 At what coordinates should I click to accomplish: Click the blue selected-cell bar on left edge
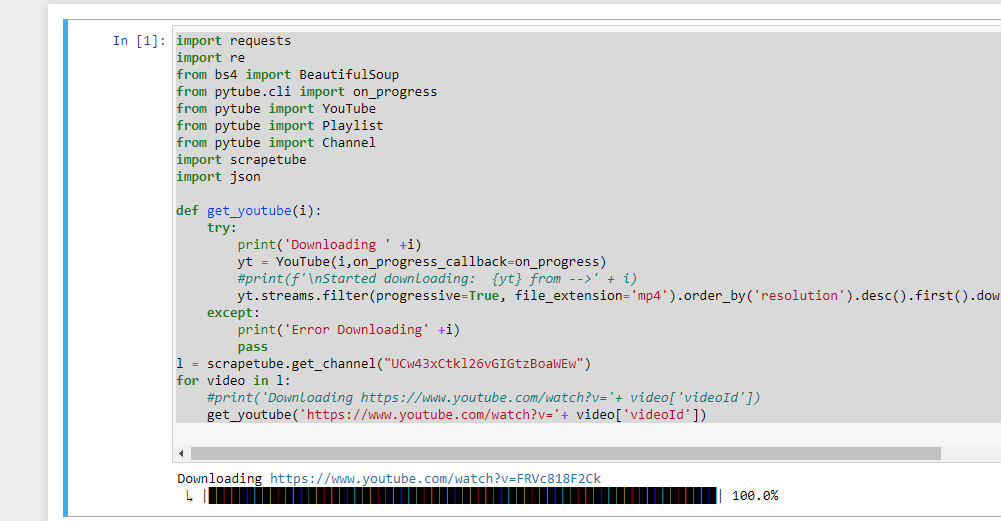pos(66,268)
